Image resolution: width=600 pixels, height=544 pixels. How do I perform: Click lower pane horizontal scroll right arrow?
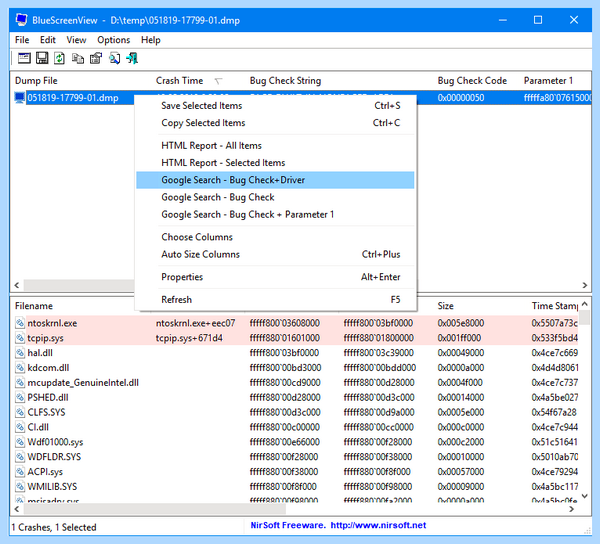click(572, 509)
